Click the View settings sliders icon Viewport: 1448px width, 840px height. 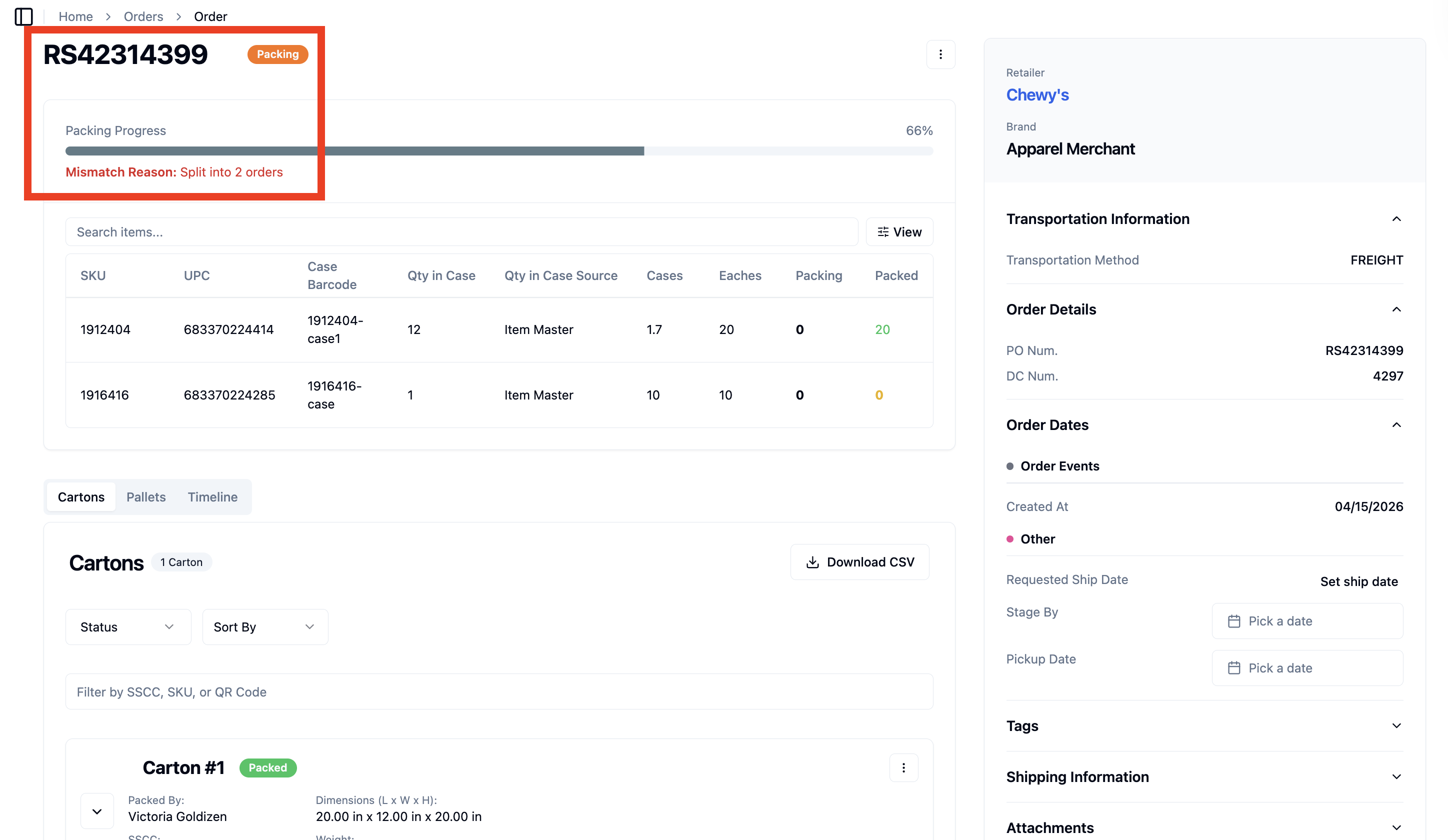[x=882, y=232]
